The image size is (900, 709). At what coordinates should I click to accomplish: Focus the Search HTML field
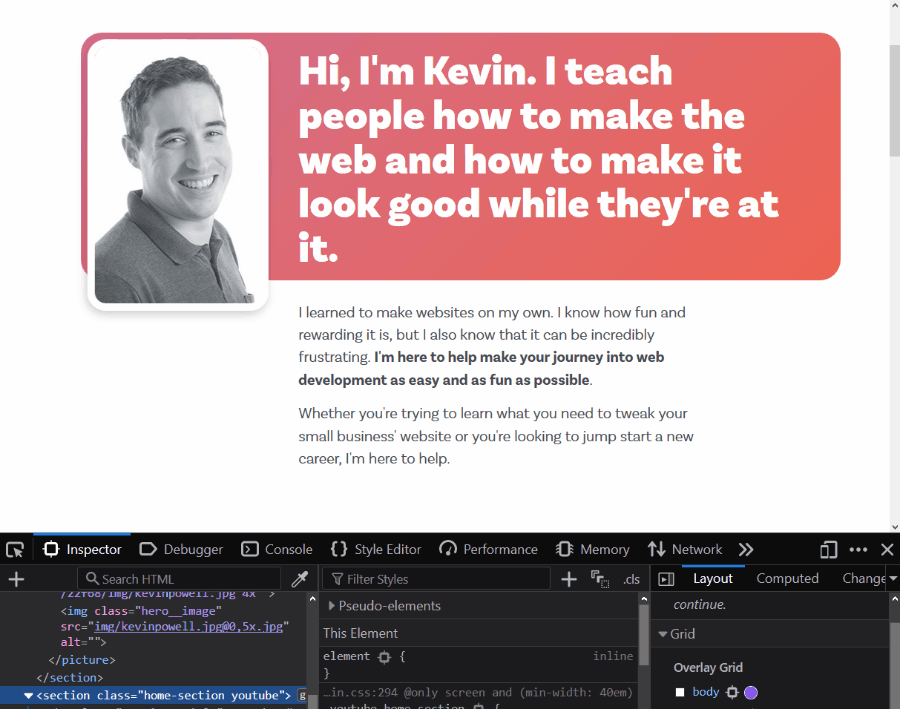click(179, 579)
